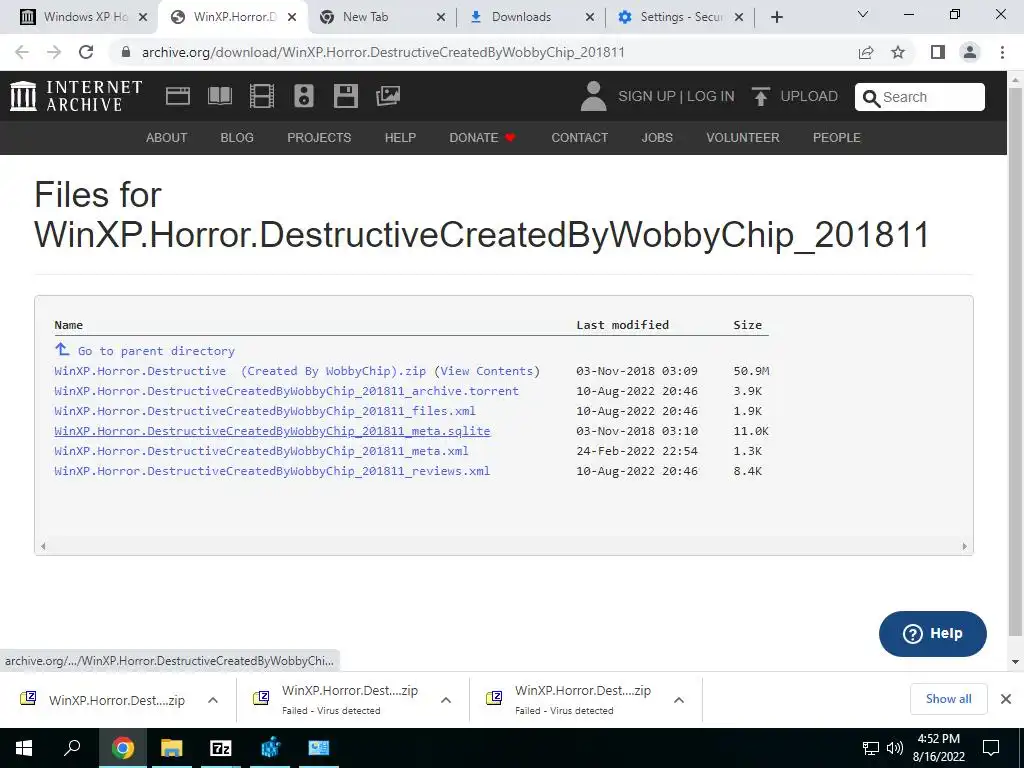Expand options for the third failed download
This screenshot has height=768, width=1024.
point(679,700)
